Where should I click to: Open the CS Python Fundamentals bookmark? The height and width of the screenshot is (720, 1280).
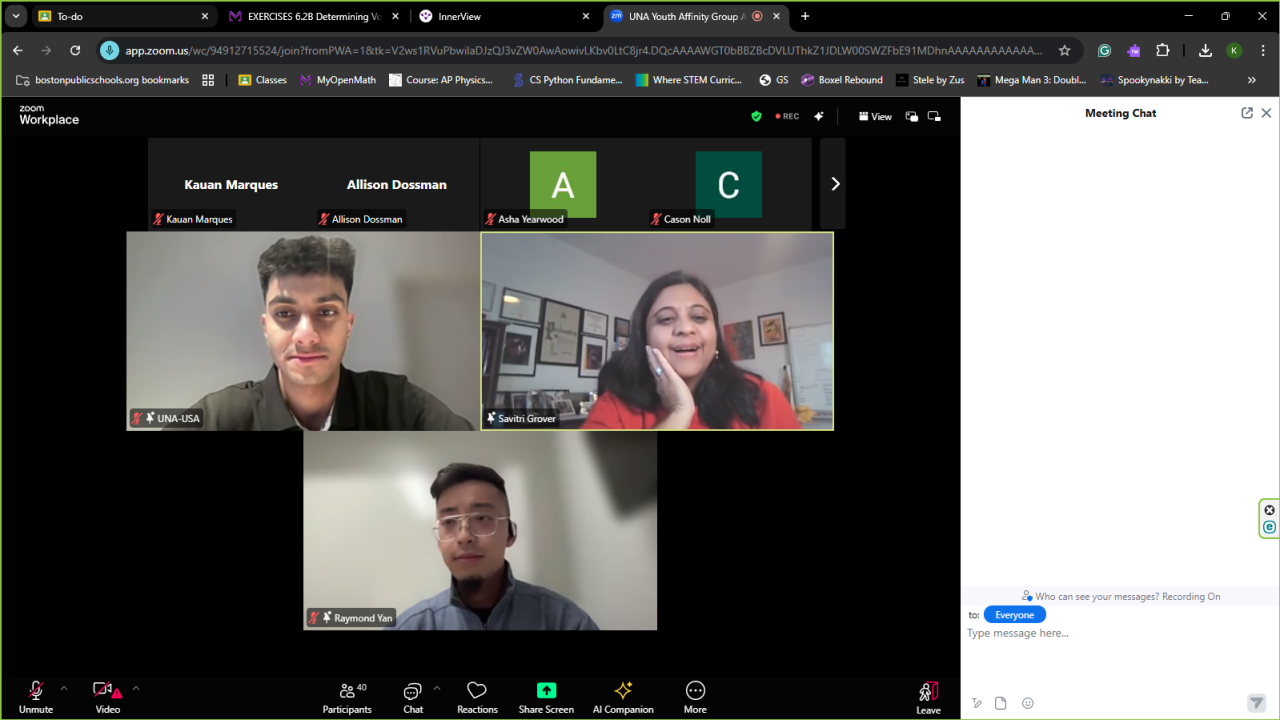[567, 80]
